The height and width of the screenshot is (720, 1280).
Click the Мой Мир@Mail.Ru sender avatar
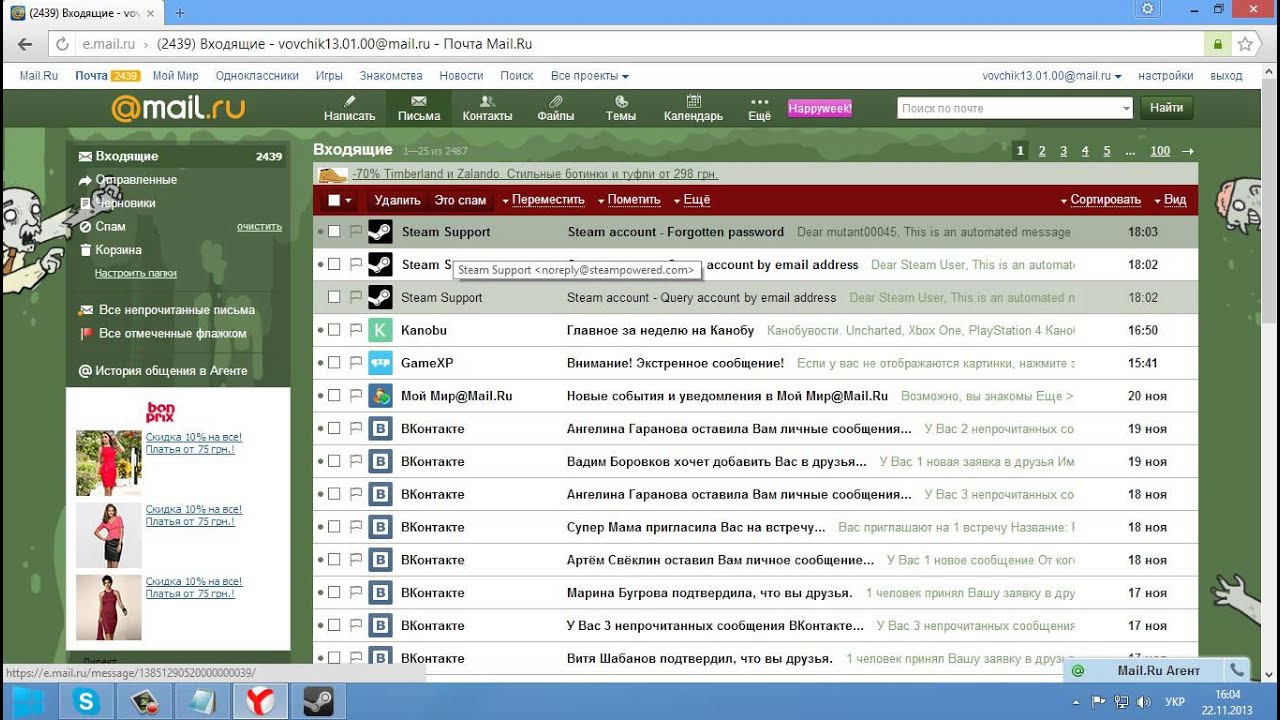tap(380, 396)
